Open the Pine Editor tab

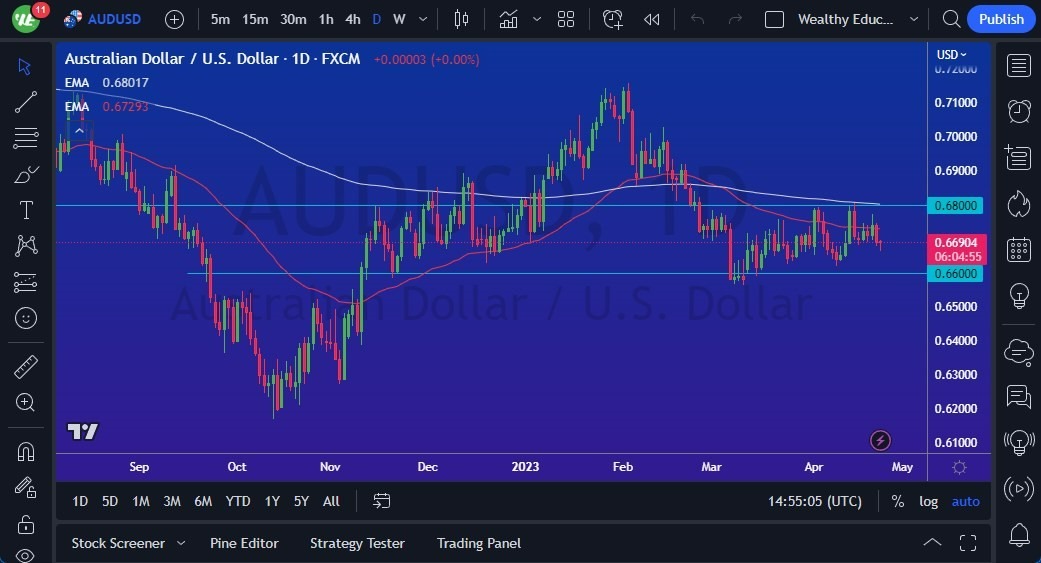244,543
